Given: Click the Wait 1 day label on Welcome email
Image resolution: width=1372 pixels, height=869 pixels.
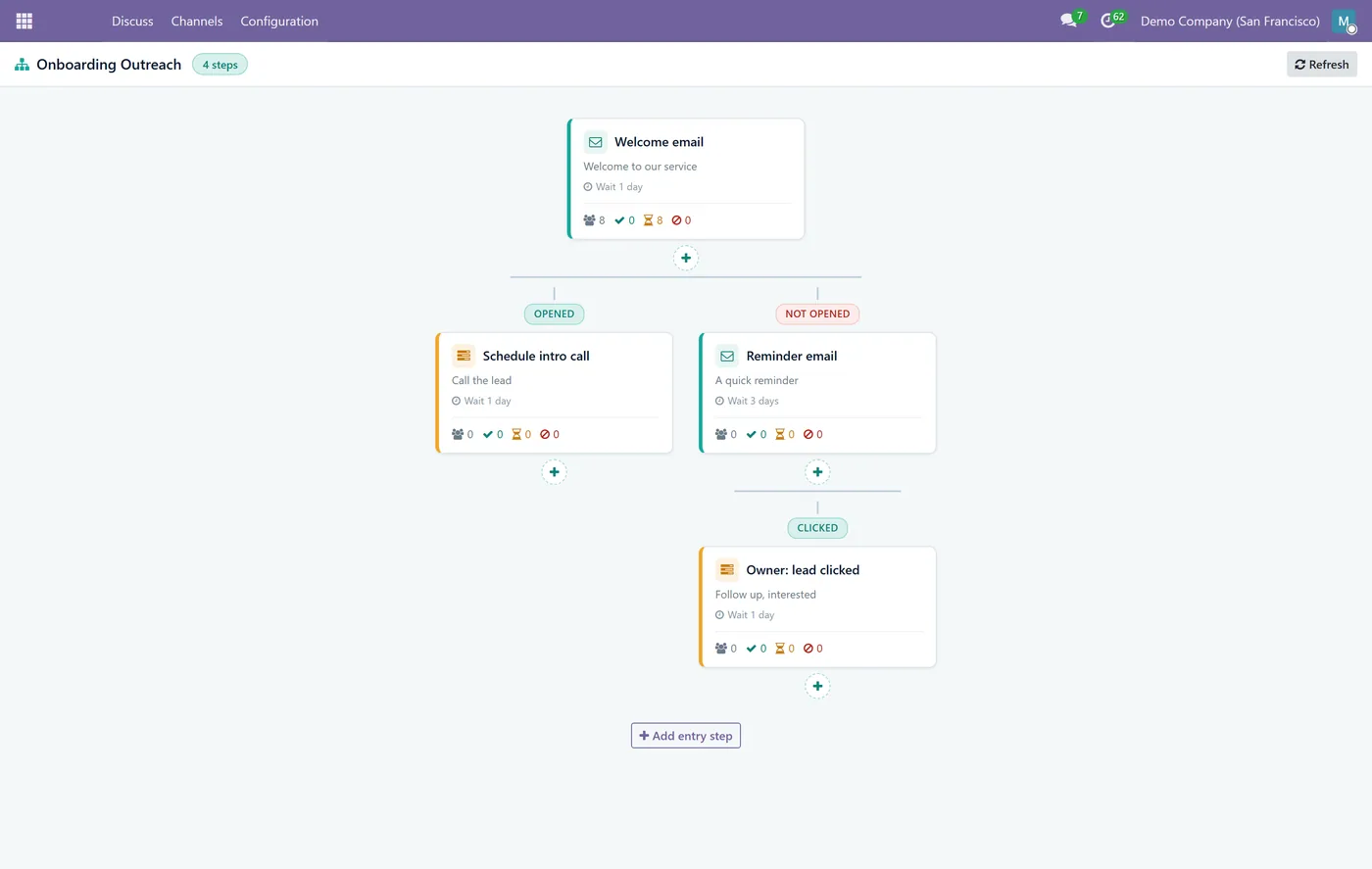Looking at the screenshot, I should coord(613,187).
